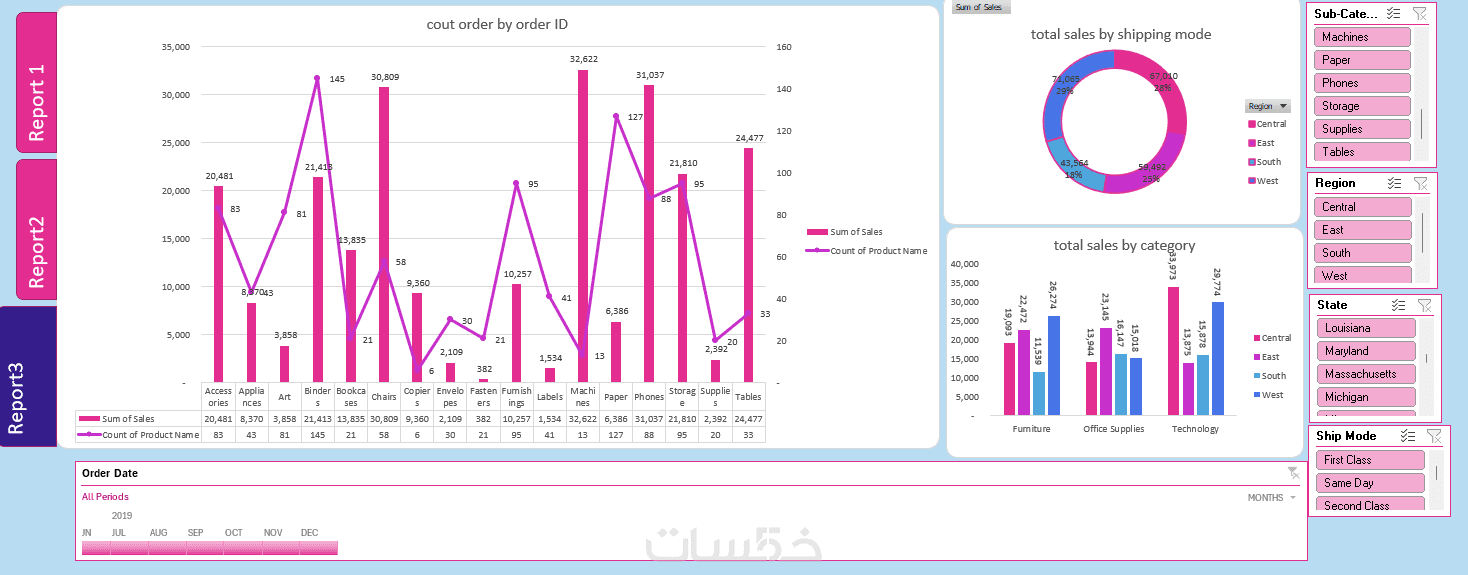The image size is (1468, 575).
Task: Select the OCT segment on Order Date timeline
Action: [x=243, y=547]
